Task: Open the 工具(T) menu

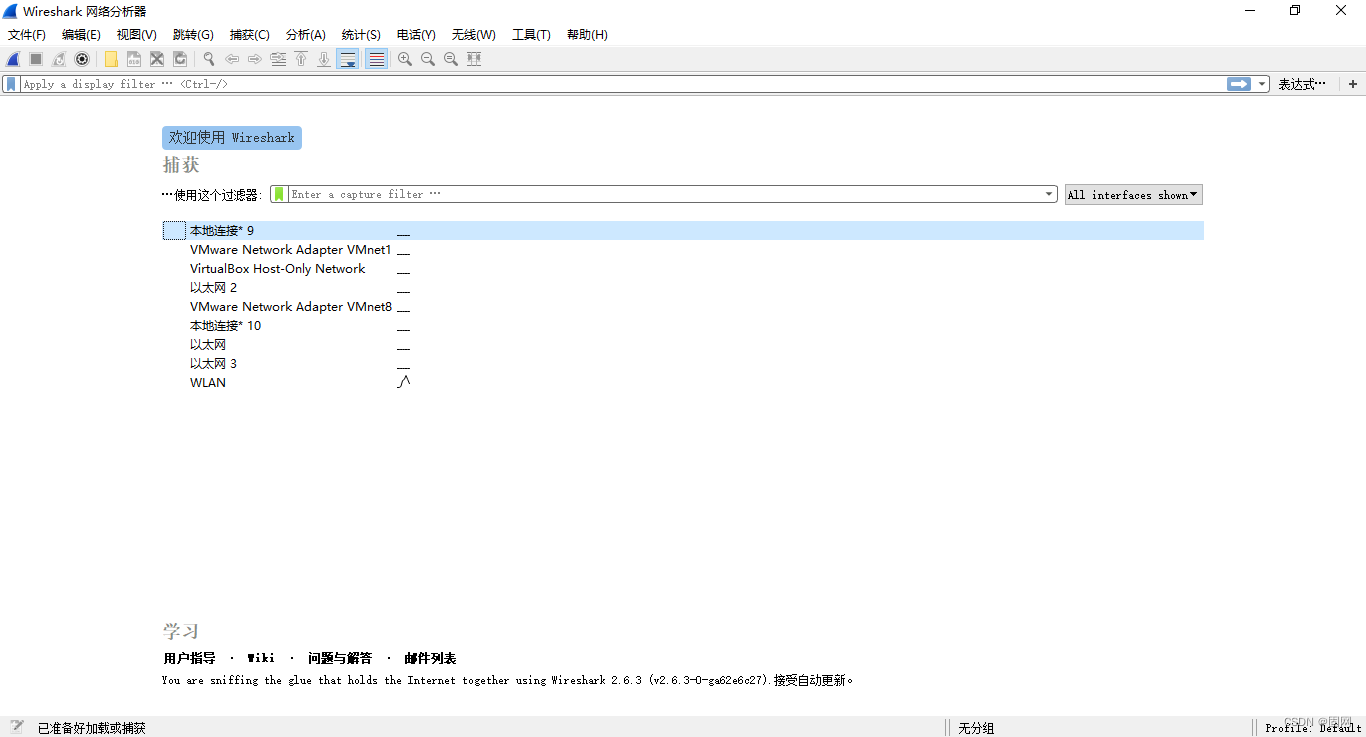Action: point(531,35)
